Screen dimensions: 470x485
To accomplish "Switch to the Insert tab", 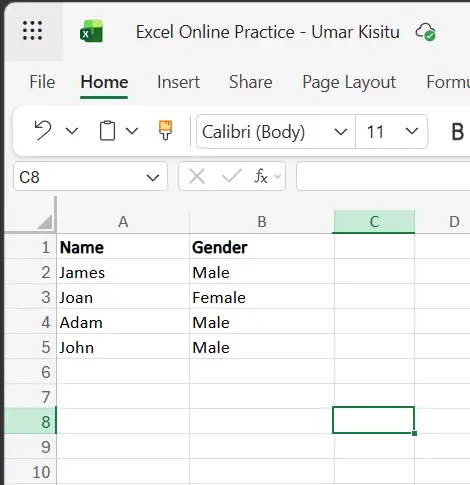I will point(178,82).
